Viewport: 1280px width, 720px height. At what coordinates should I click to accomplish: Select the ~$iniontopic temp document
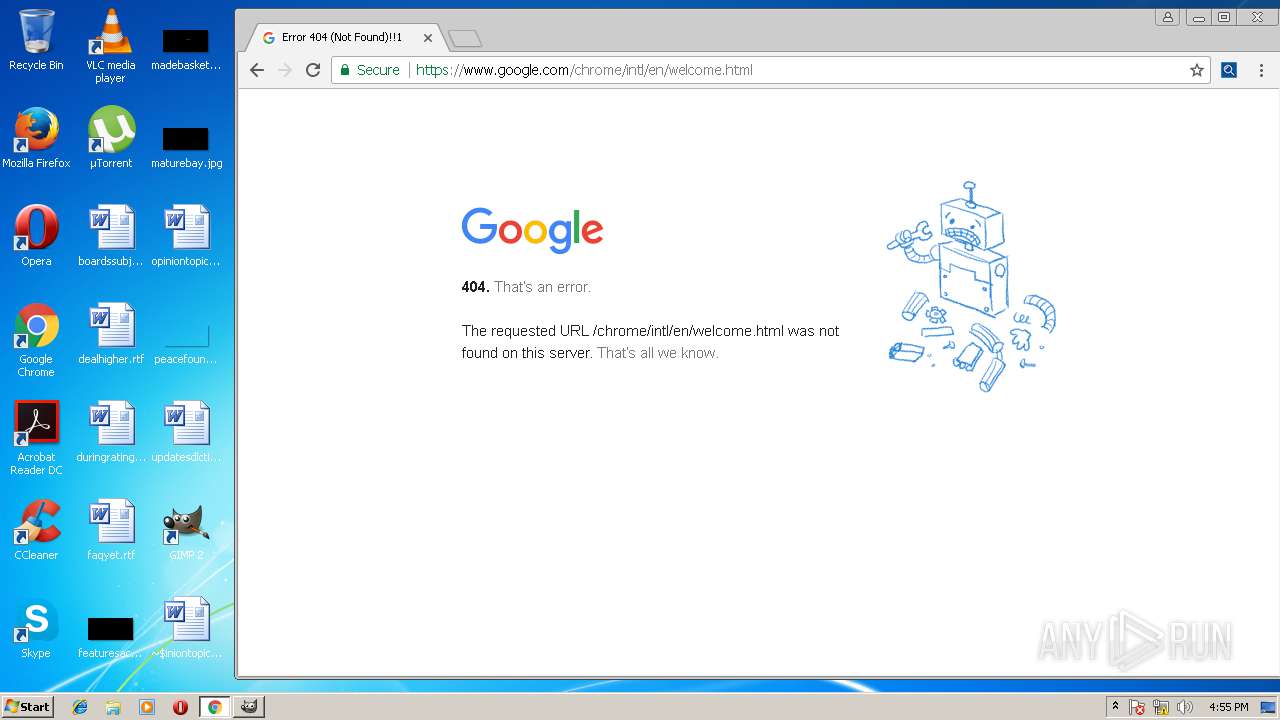tap(186, 628)
